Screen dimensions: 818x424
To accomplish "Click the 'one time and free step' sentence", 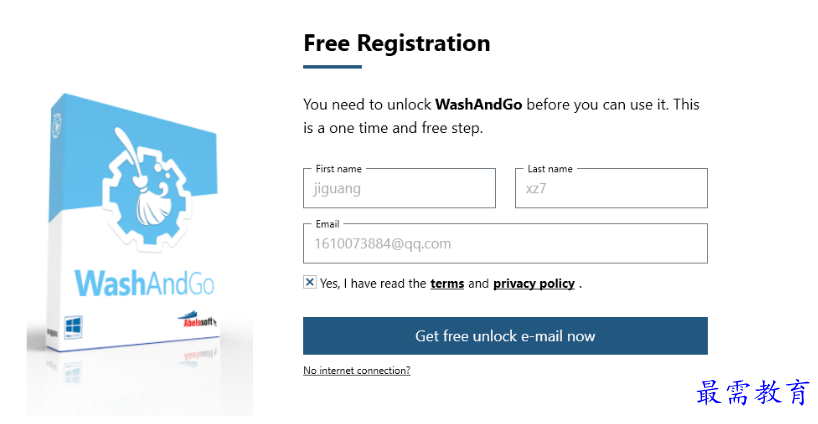I will pos(400,128).
